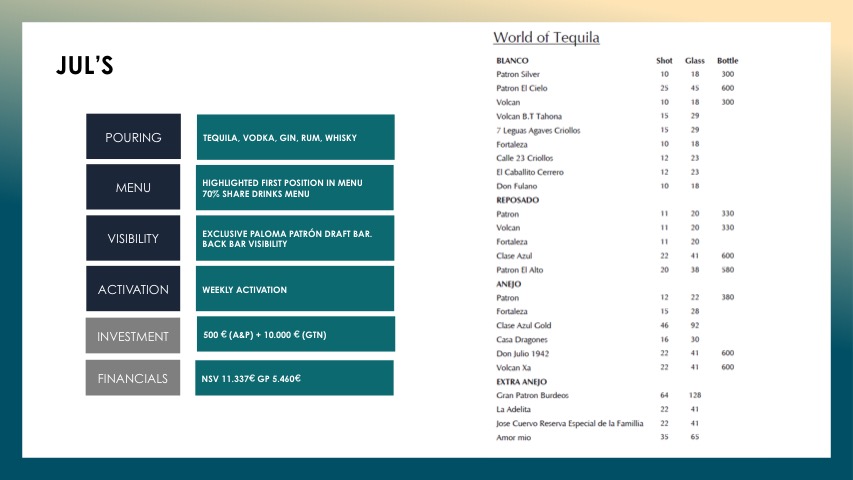Select the NSV 11.337€ GP 5.460€ box
The image size is (853, 480).
coord(295,378)
